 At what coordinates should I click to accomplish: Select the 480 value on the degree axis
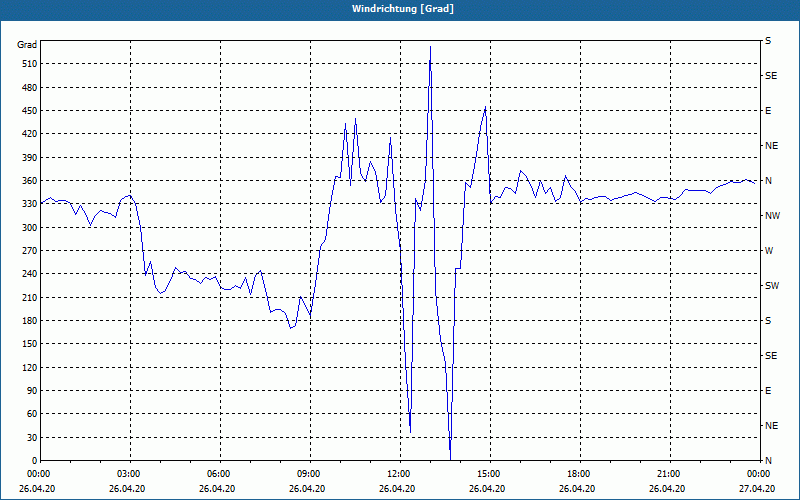point(29,87)
